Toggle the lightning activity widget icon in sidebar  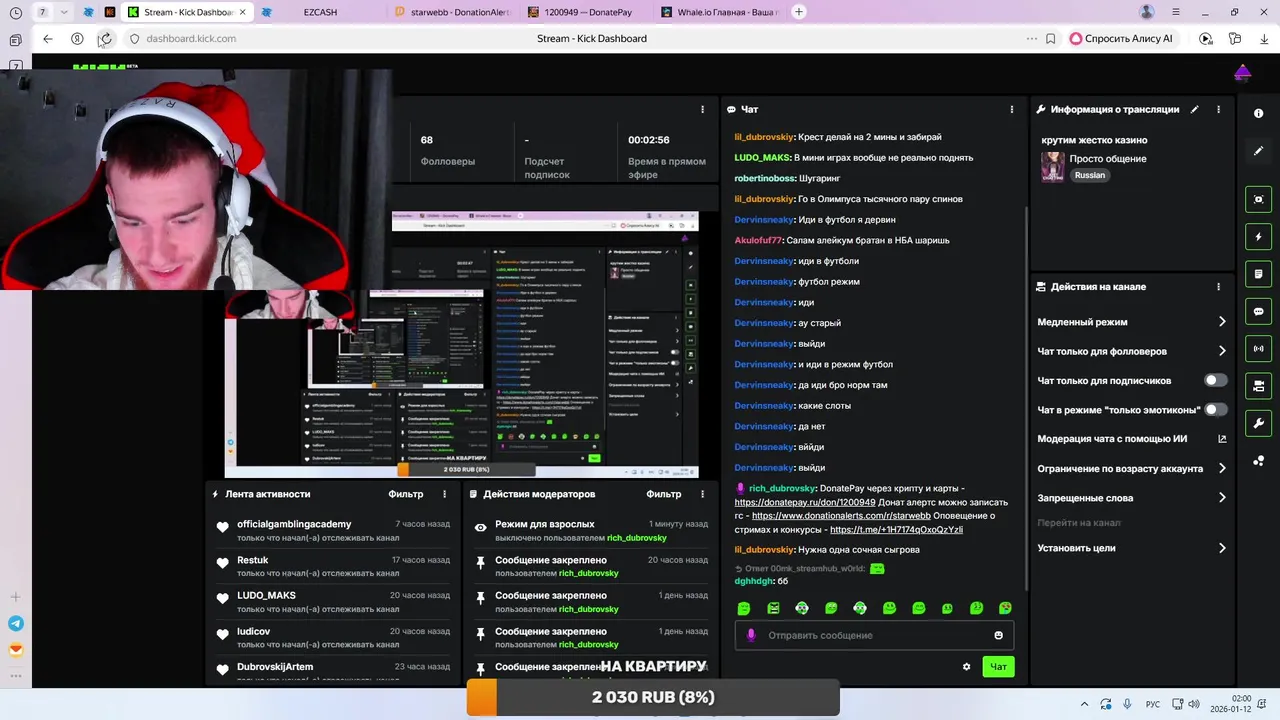click(1258, 237)
